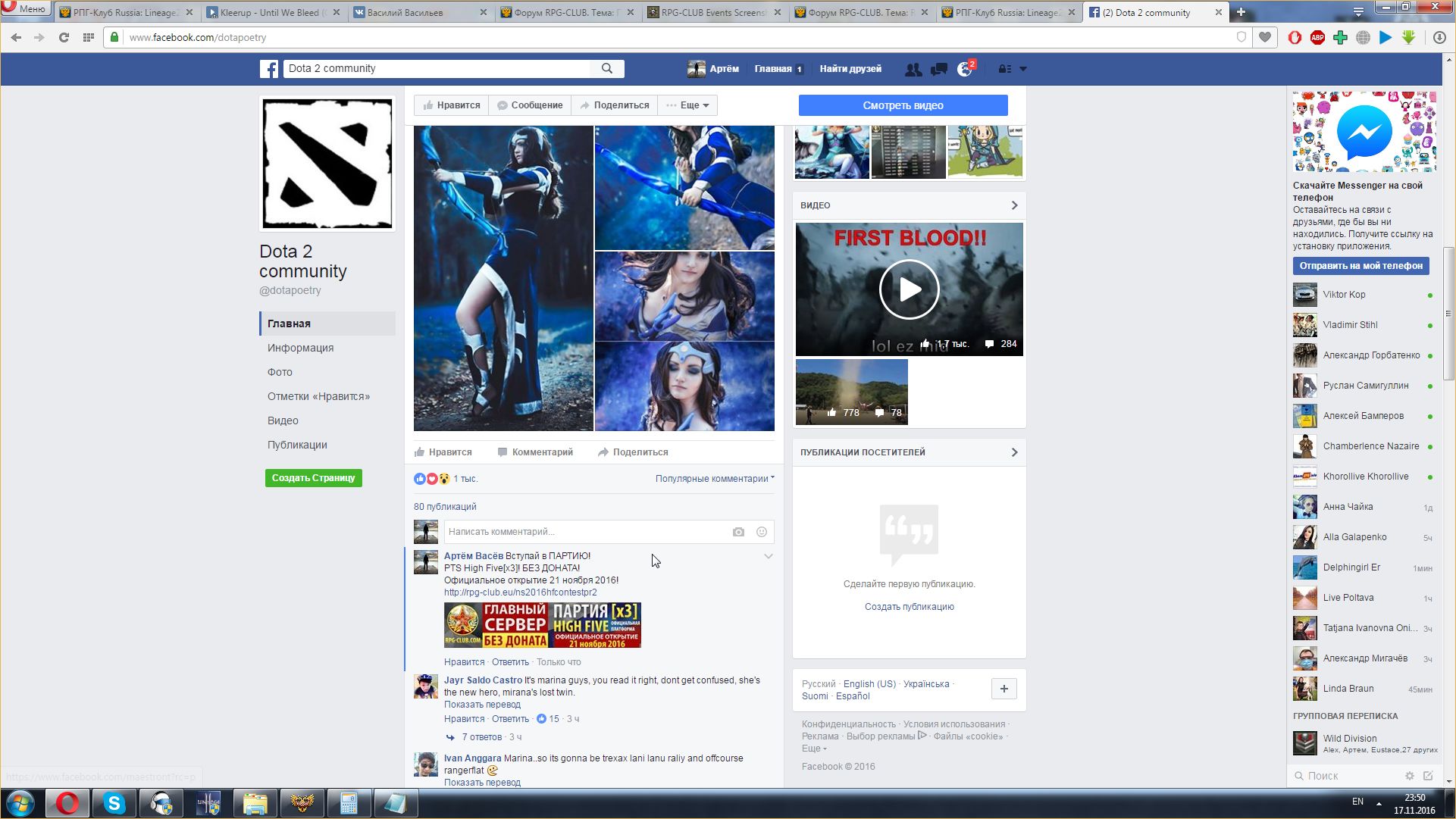1456x819 pixels.
Task: Open messages icon in header
Action: click(939, 69)
